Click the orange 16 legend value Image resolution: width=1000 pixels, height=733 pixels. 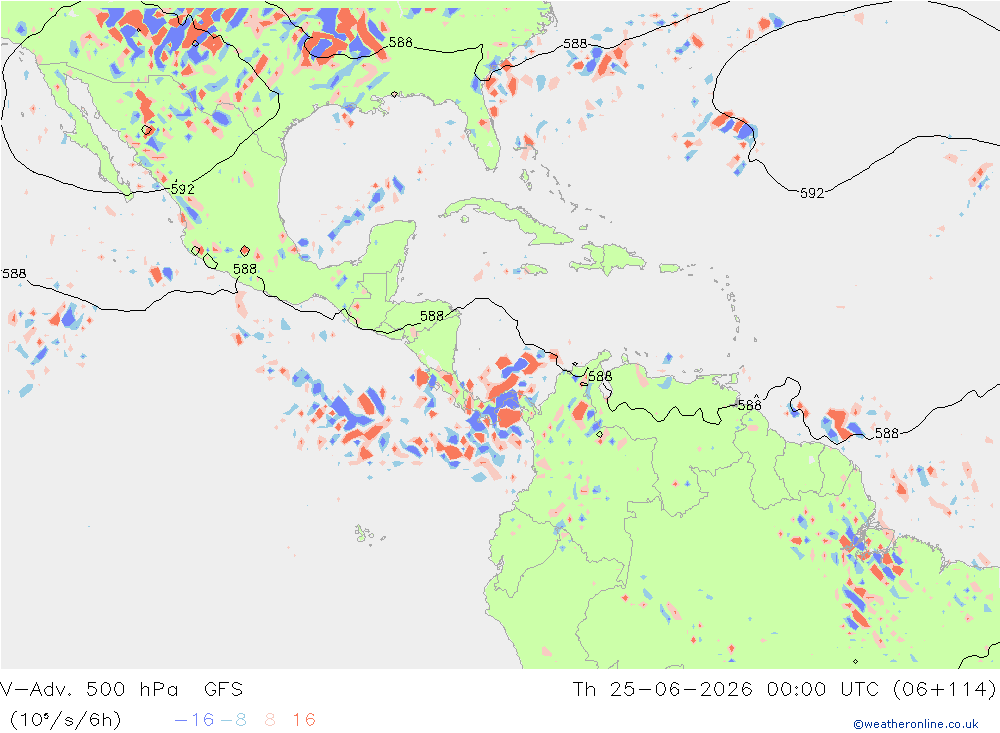click(304, 720)
